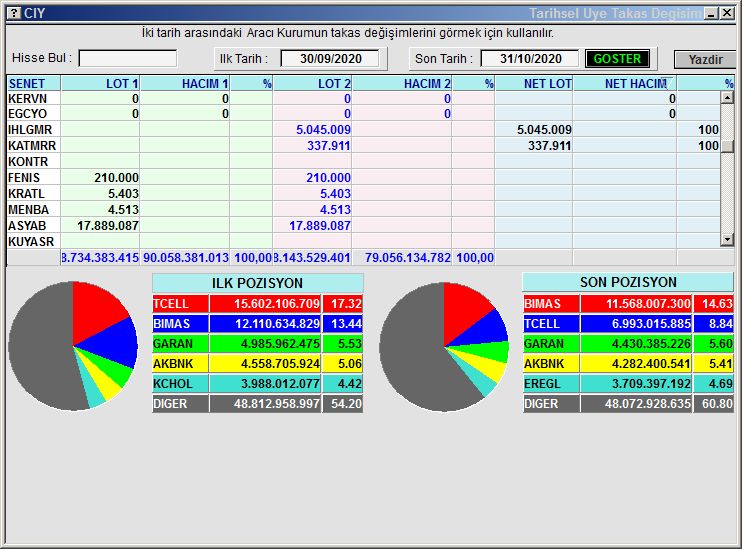Select the KATMRR stock row
The width and height of the screenshot is (742, 549).
point(363,145)
